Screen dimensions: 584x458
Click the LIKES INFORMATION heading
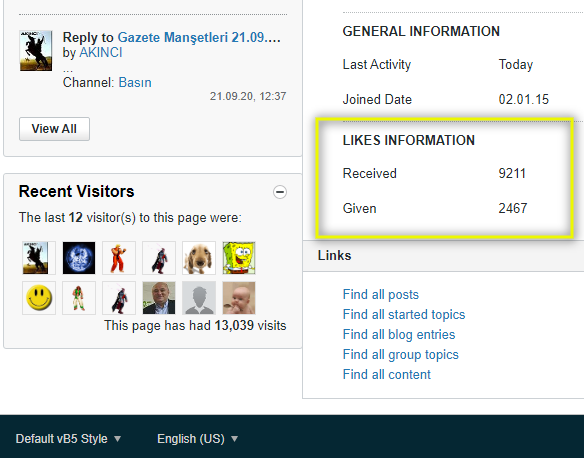click(x=409, y=140)
